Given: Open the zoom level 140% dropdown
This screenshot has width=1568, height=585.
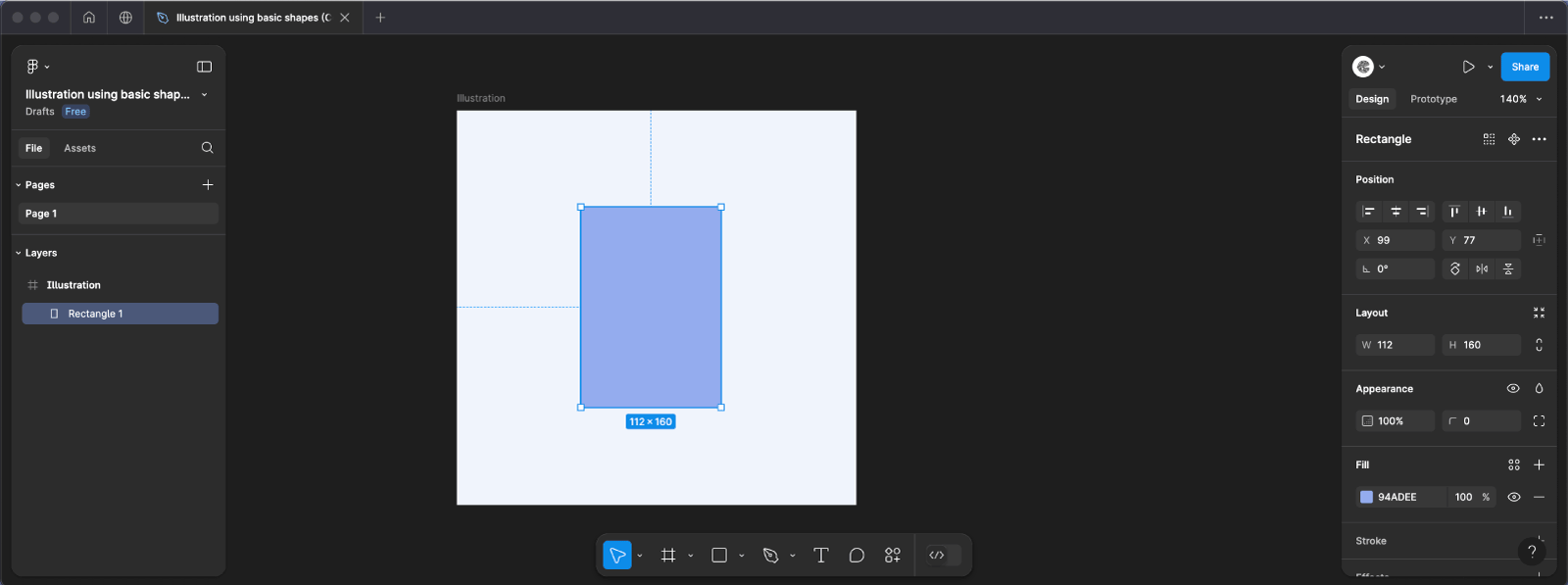Looking at the screenshot, I should [1520, 99].
